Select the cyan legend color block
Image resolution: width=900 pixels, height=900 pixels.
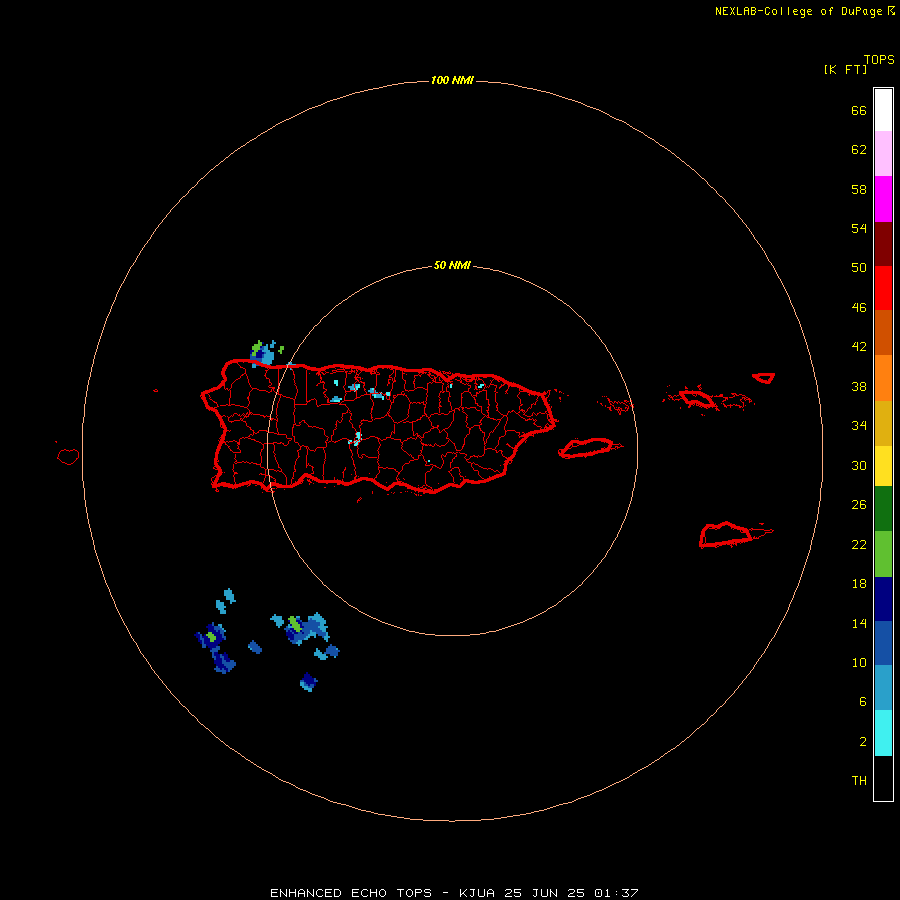tap(883, 733)
